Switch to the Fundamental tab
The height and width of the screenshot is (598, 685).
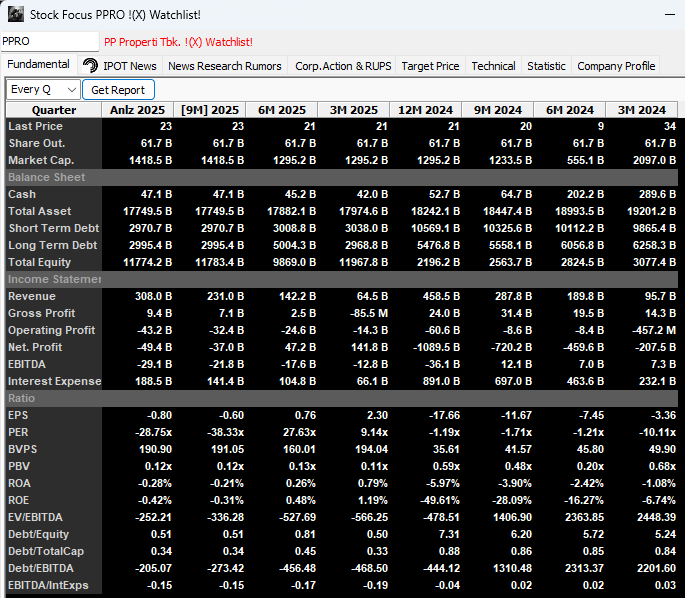coord(38,65)
